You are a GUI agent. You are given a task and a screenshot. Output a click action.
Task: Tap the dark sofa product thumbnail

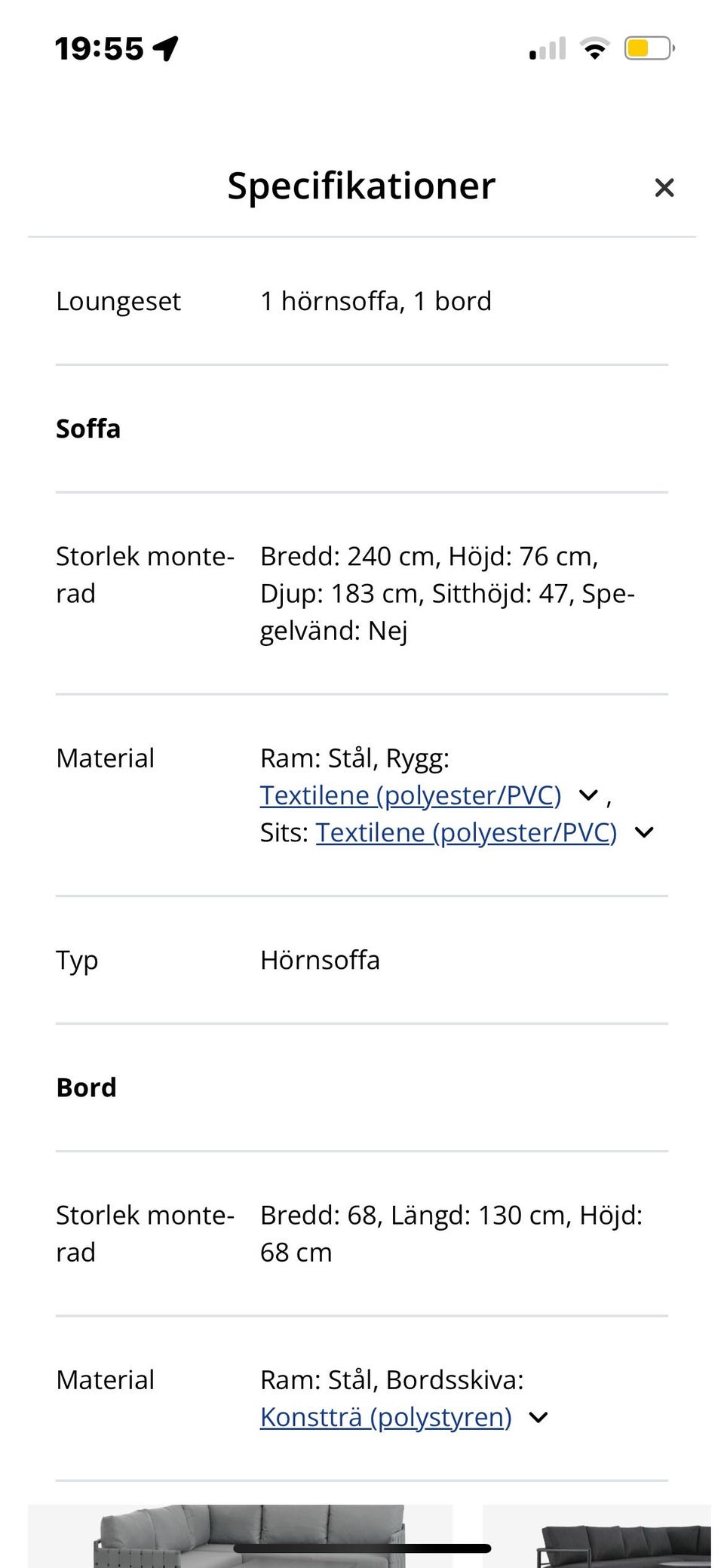pyautogui.click(x=597, y=1536)
